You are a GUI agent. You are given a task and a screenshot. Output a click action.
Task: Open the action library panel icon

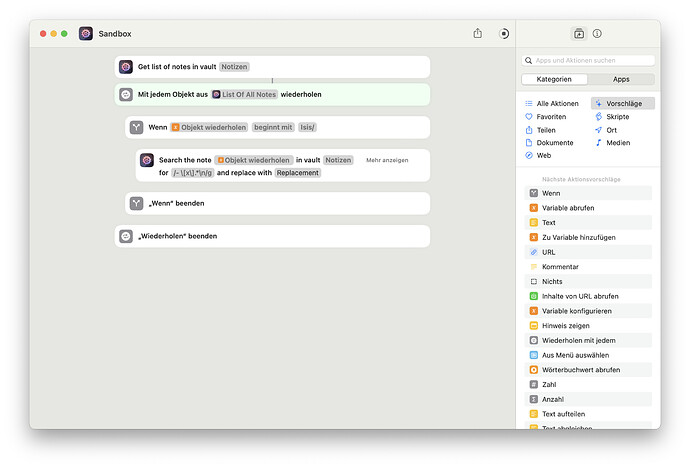(579, 33)
